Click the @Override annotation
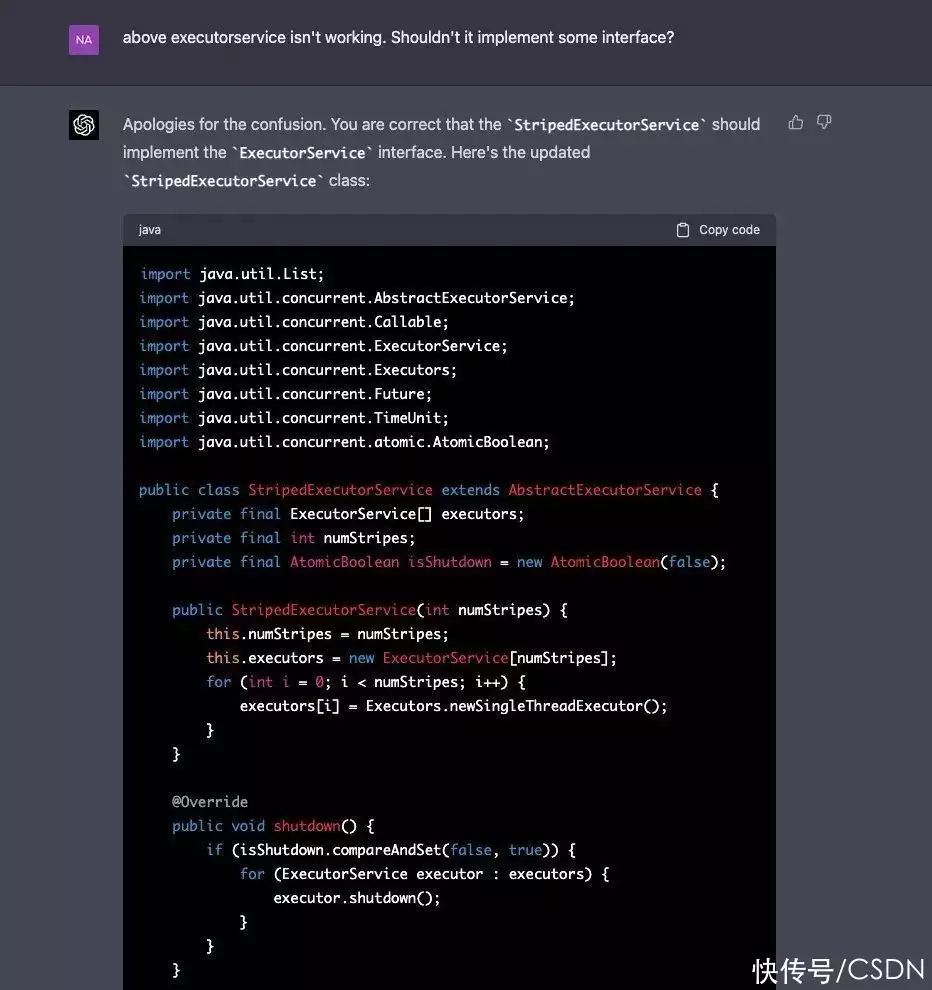932x990 pixels. [x=210, y=802]
